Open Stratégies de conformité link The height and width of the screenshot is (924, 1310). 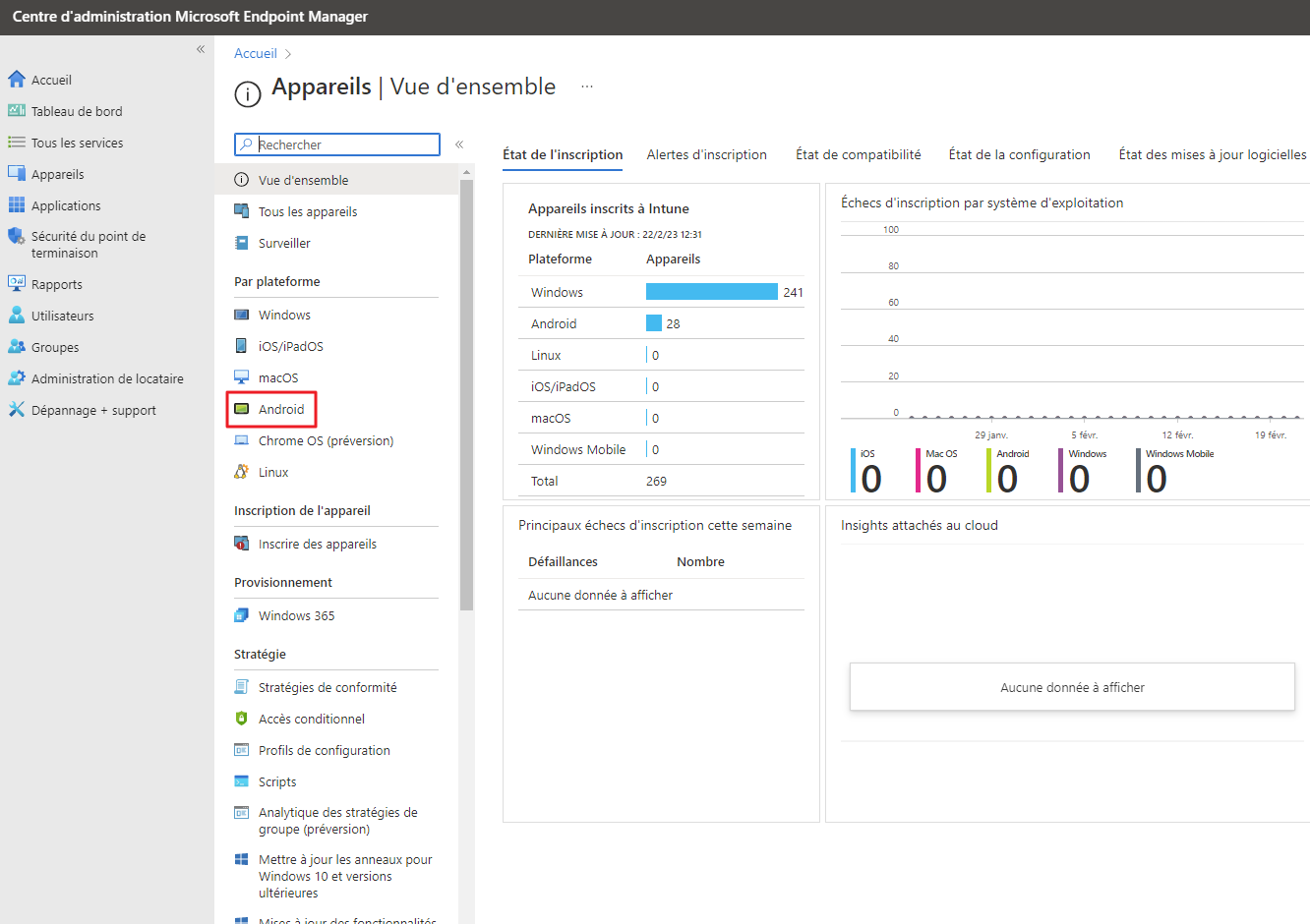(327, 687)
